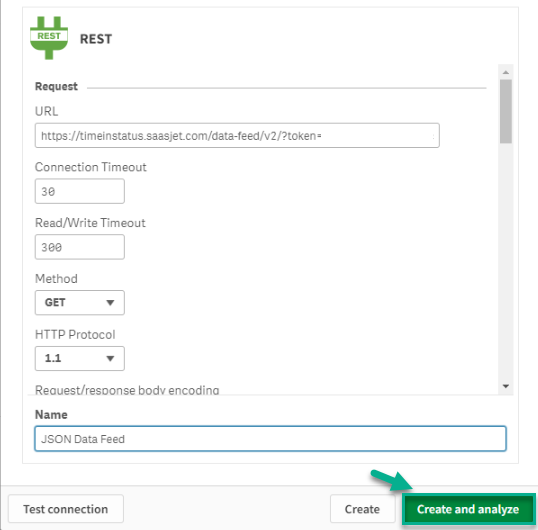Click Test connection button
The height and width of the screenshot is (530, 538).
click(66, 509)
